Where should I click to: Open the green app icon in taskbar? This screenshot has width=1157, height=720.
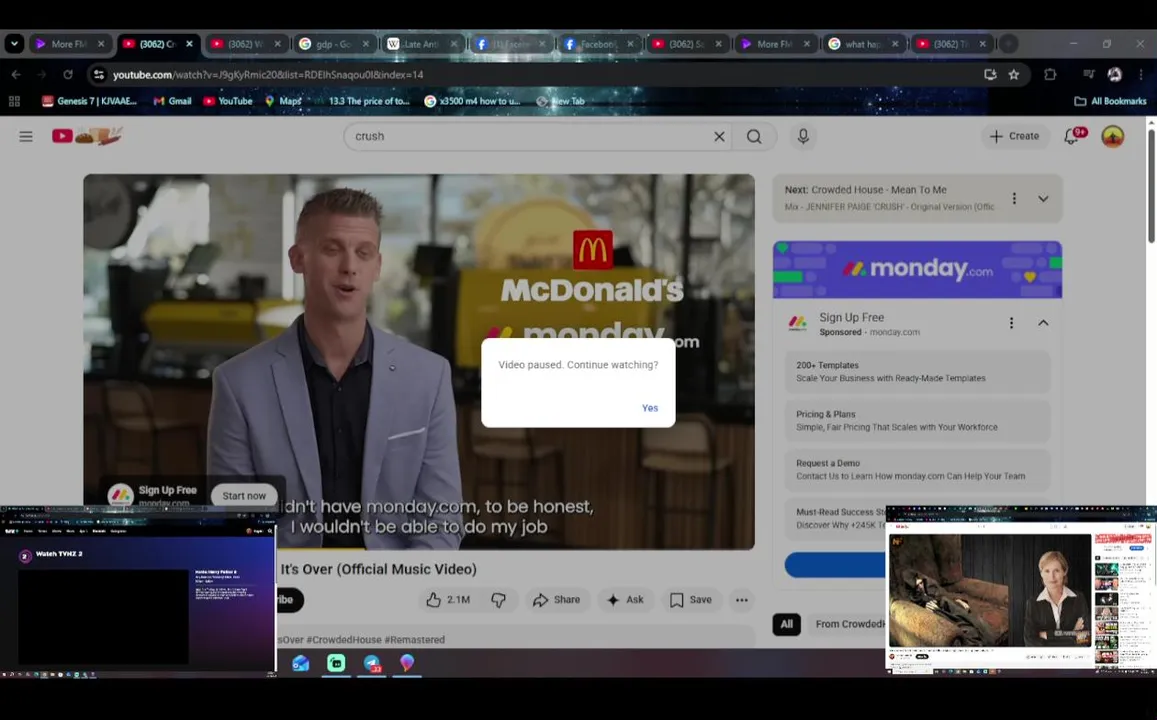coord(336,663)
